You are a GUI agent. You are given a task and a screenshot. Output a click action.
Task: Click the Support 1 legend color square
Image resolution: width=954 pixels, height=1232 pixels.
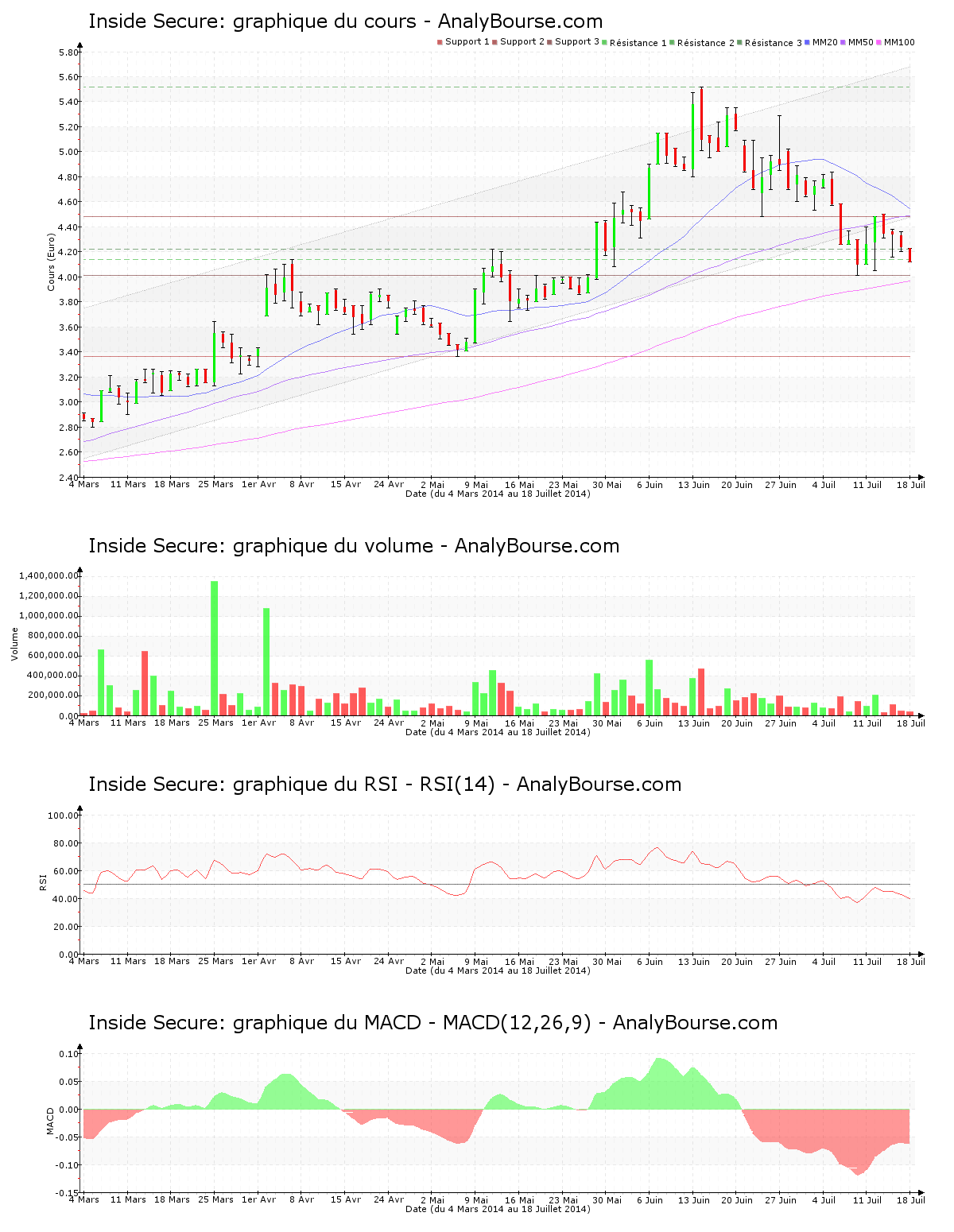[440, 42]
